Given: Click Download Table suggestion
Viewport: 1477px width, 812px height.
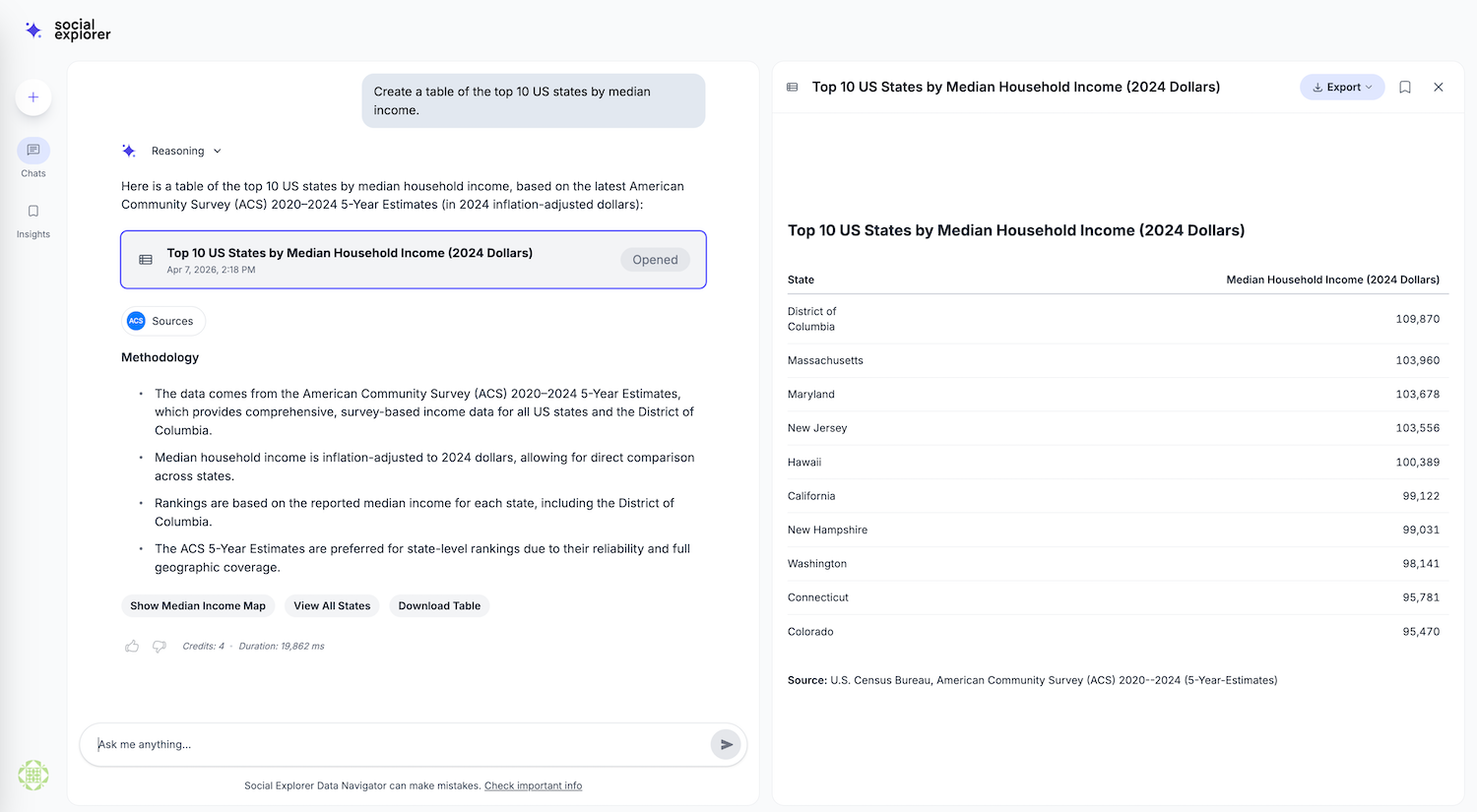Looking at the screenshot, I should pos(439,605).
